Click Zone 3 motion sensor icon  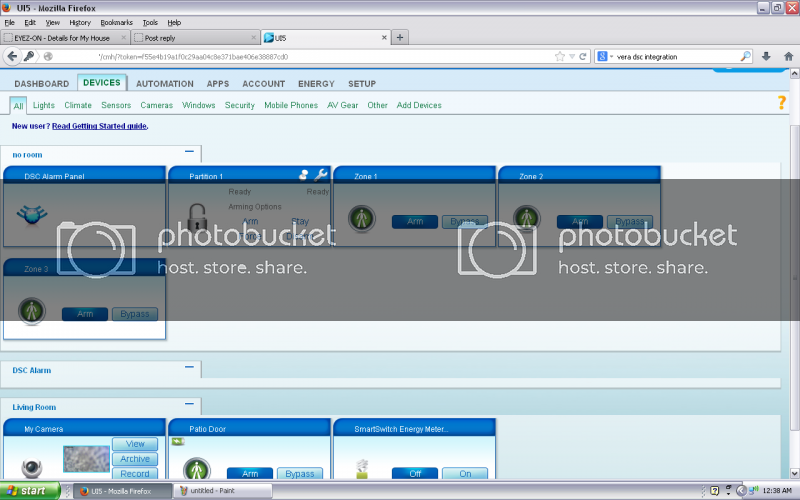click(32, 311)
